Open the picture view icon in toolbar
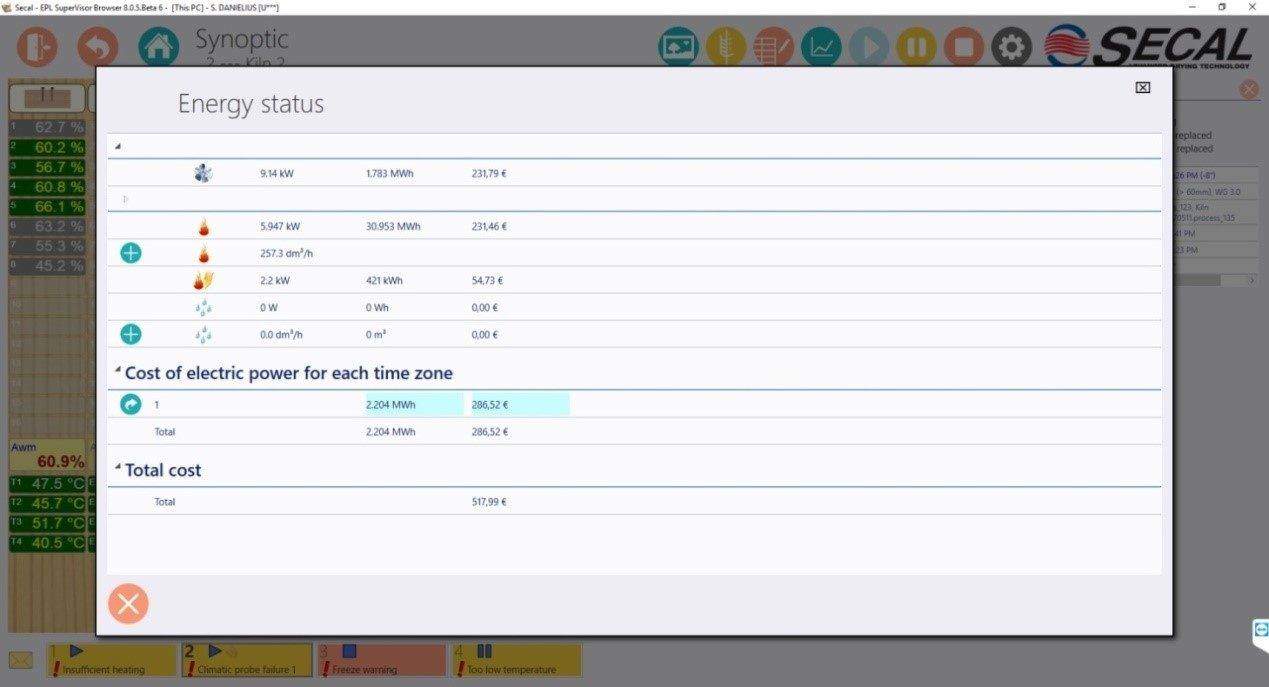Viewport: 1269px width, 687px height. (678, 47)
